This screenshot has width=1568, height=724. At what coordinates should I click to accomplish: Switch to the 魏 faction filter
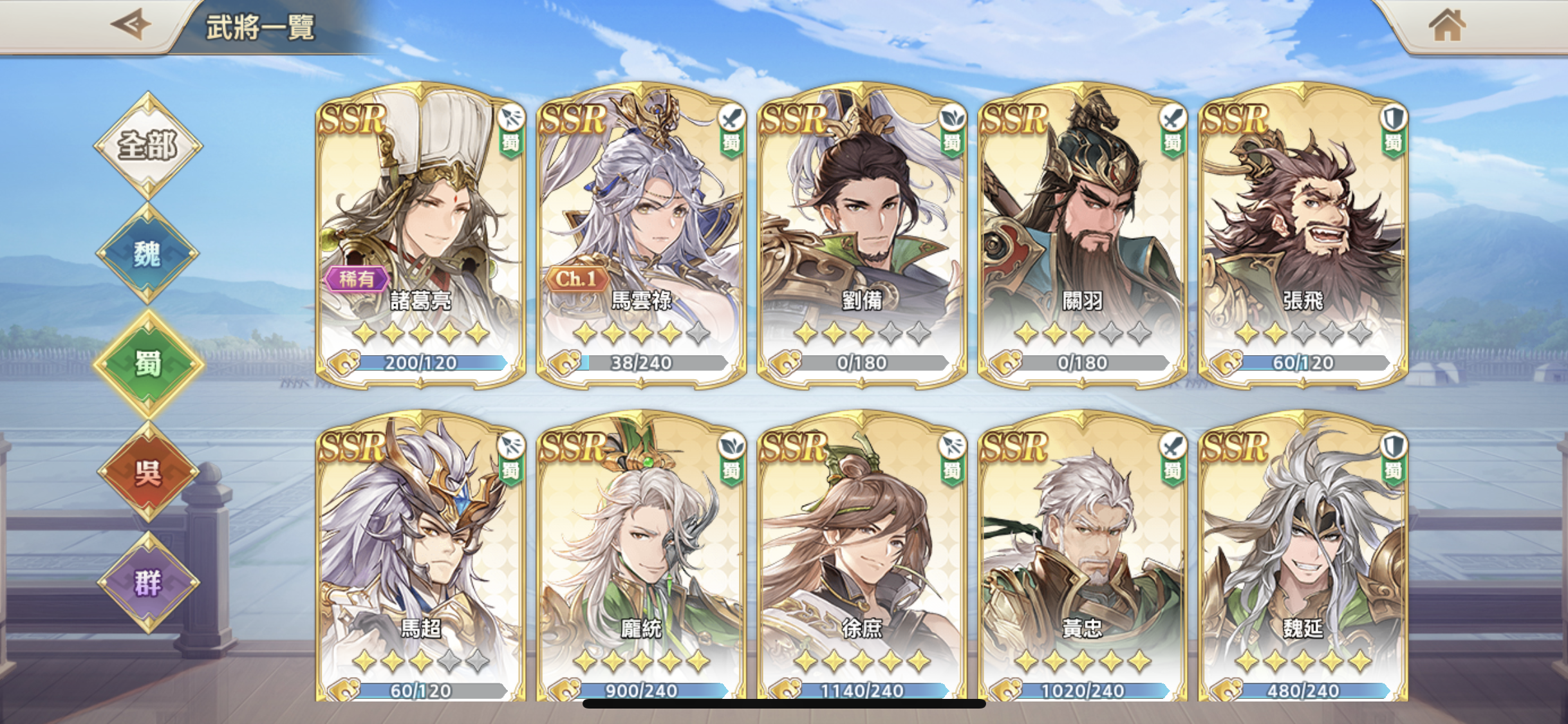(148, 254)
